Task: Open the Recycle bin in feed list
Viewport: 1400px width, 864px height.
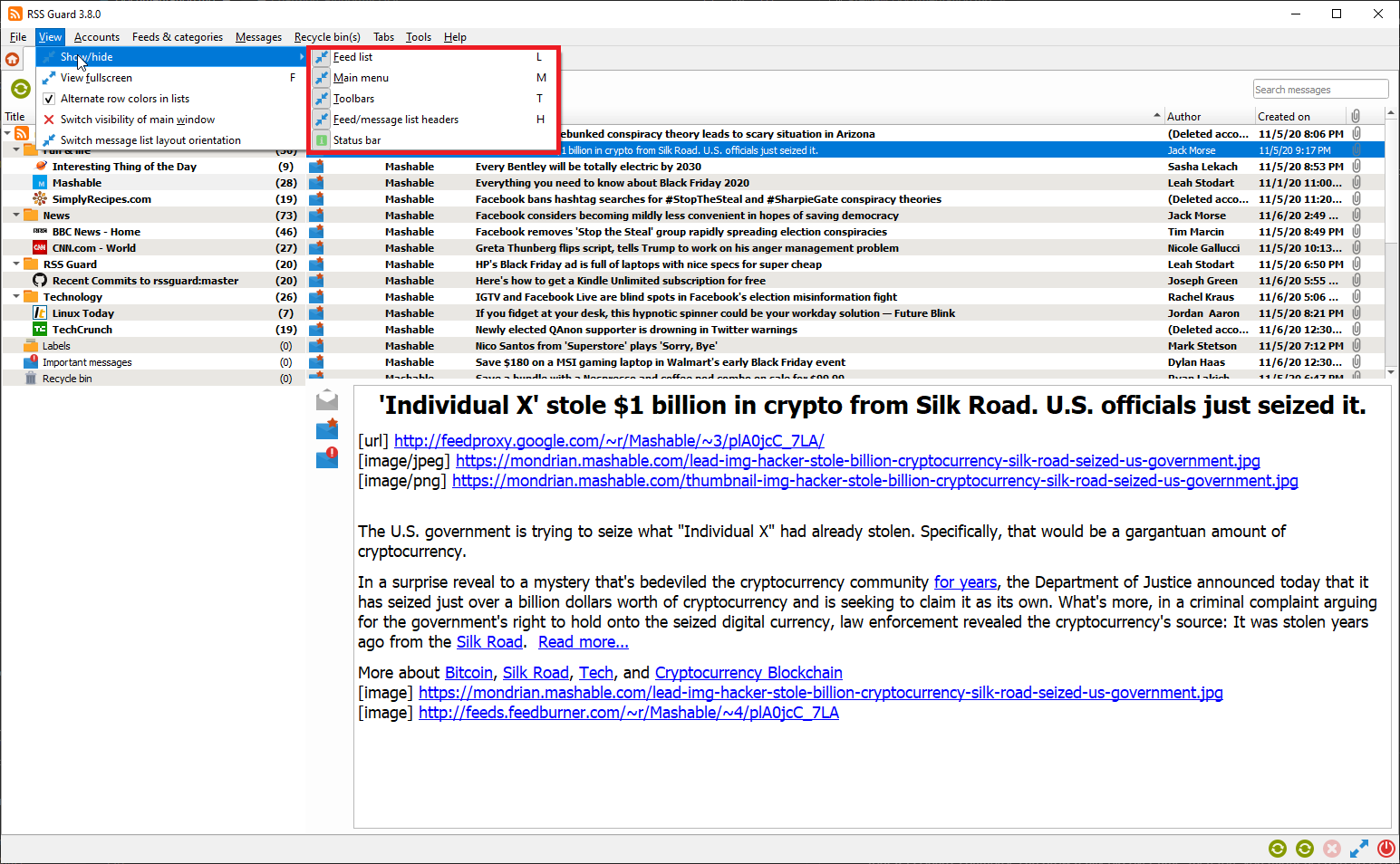Action: (67, 379)
